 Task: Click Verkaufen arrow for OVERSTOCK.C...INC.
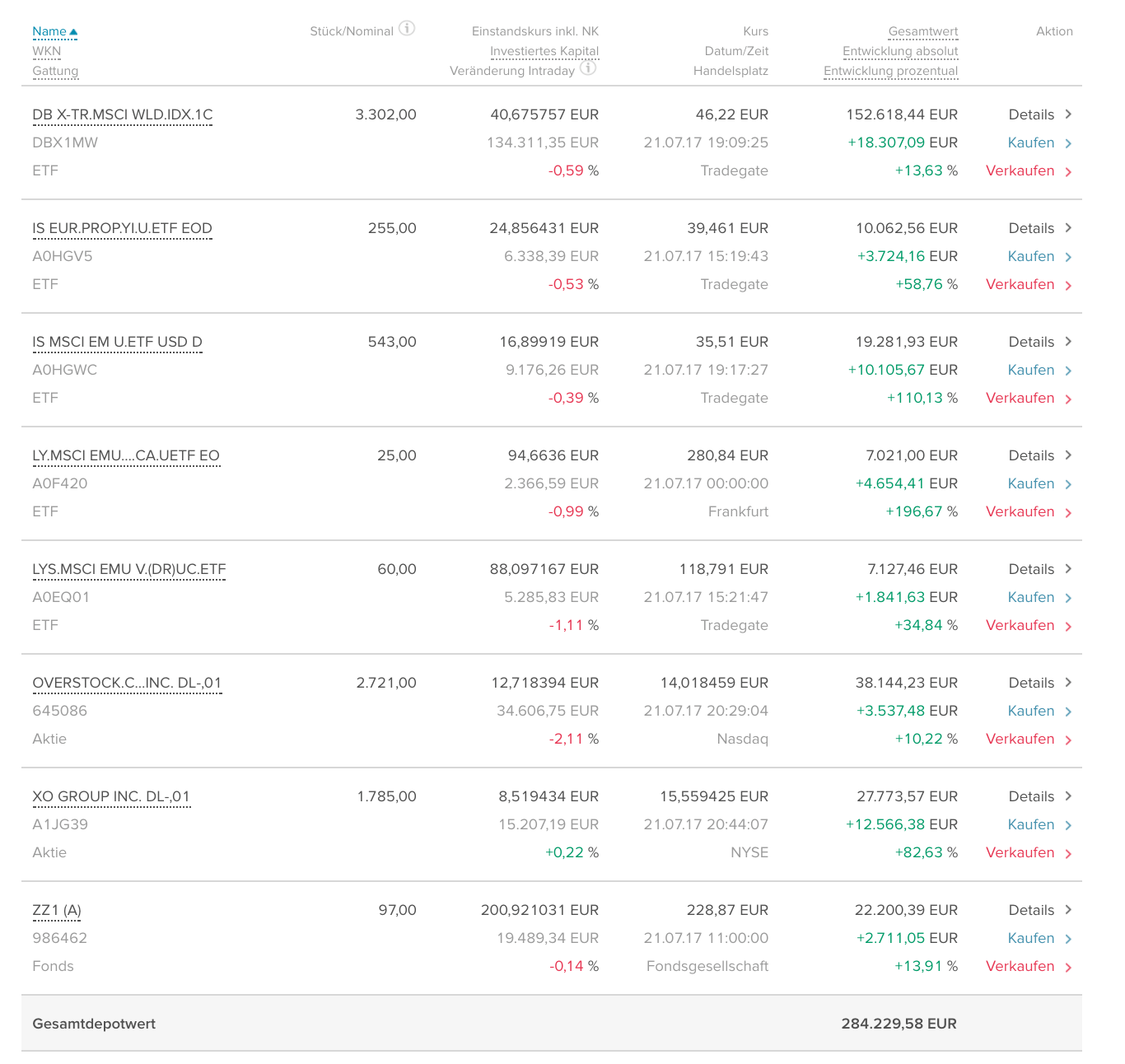[1068, 740]
